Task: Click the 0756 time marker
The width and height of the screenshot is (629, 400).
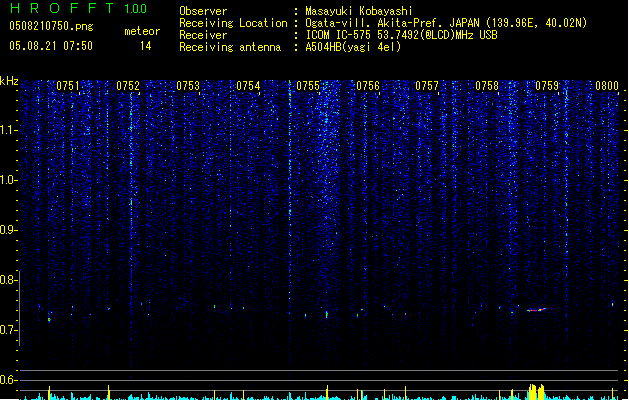Action: (368, 86)
